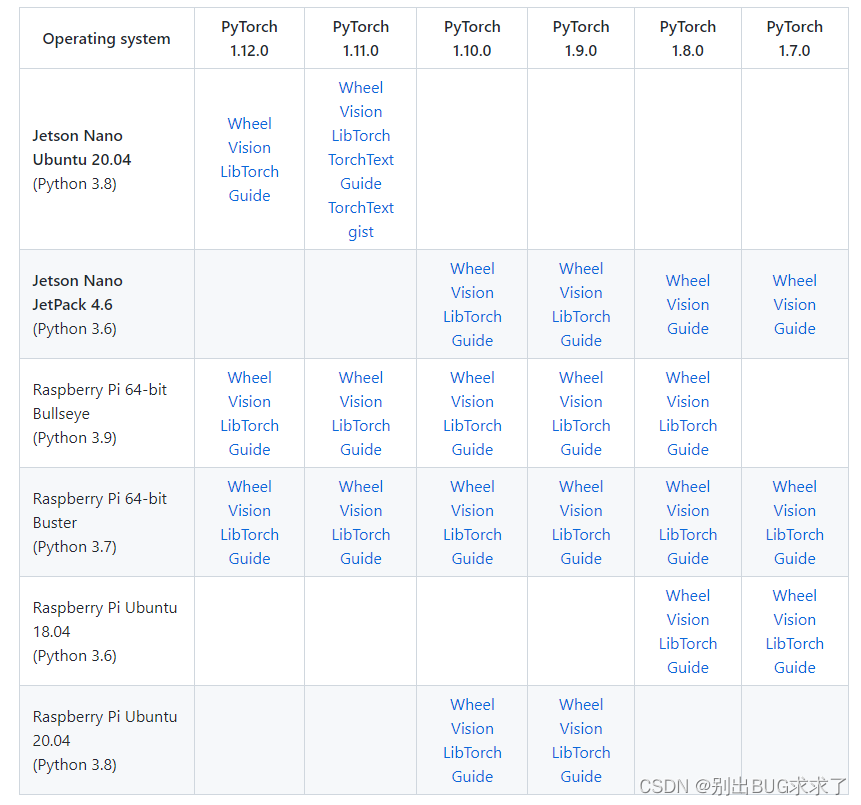Click the gist link under PyTorch 1.11.0
861x805 pixels.
(x=361, y=232)
